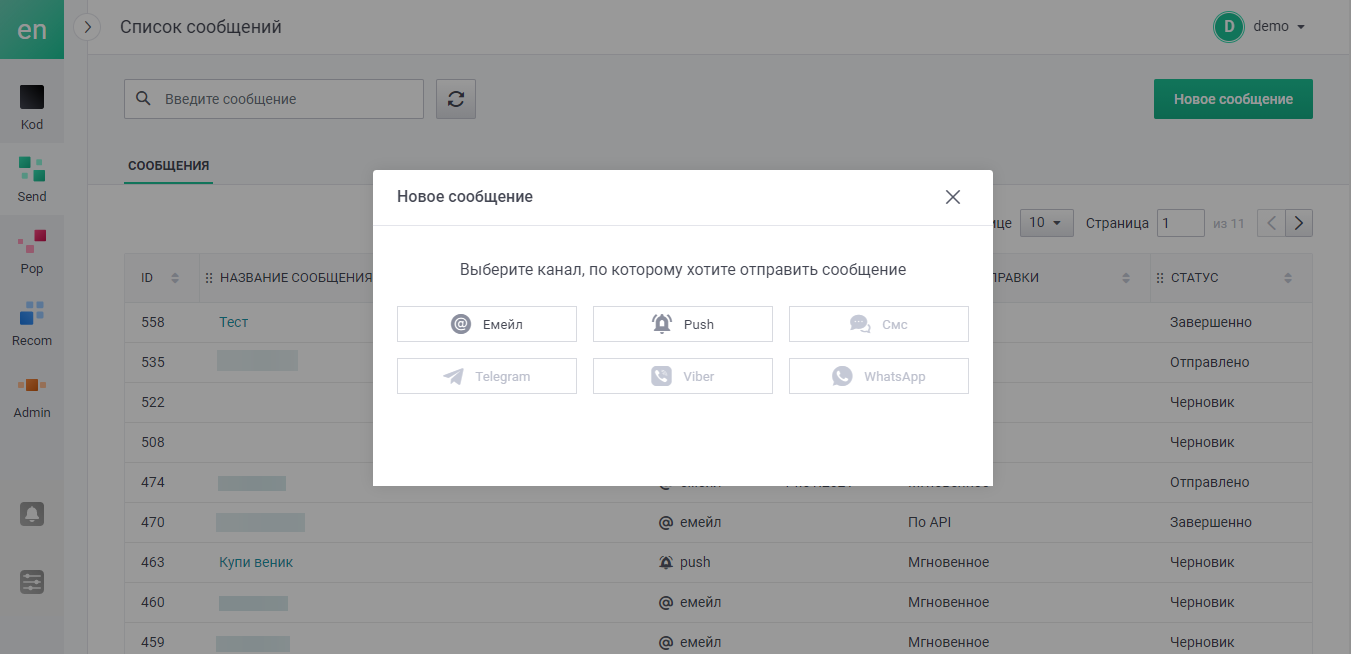Choose the Telegram channel button
This screenshot has width=1351, height=654.
pyautogui.click(x=487, y=376)
